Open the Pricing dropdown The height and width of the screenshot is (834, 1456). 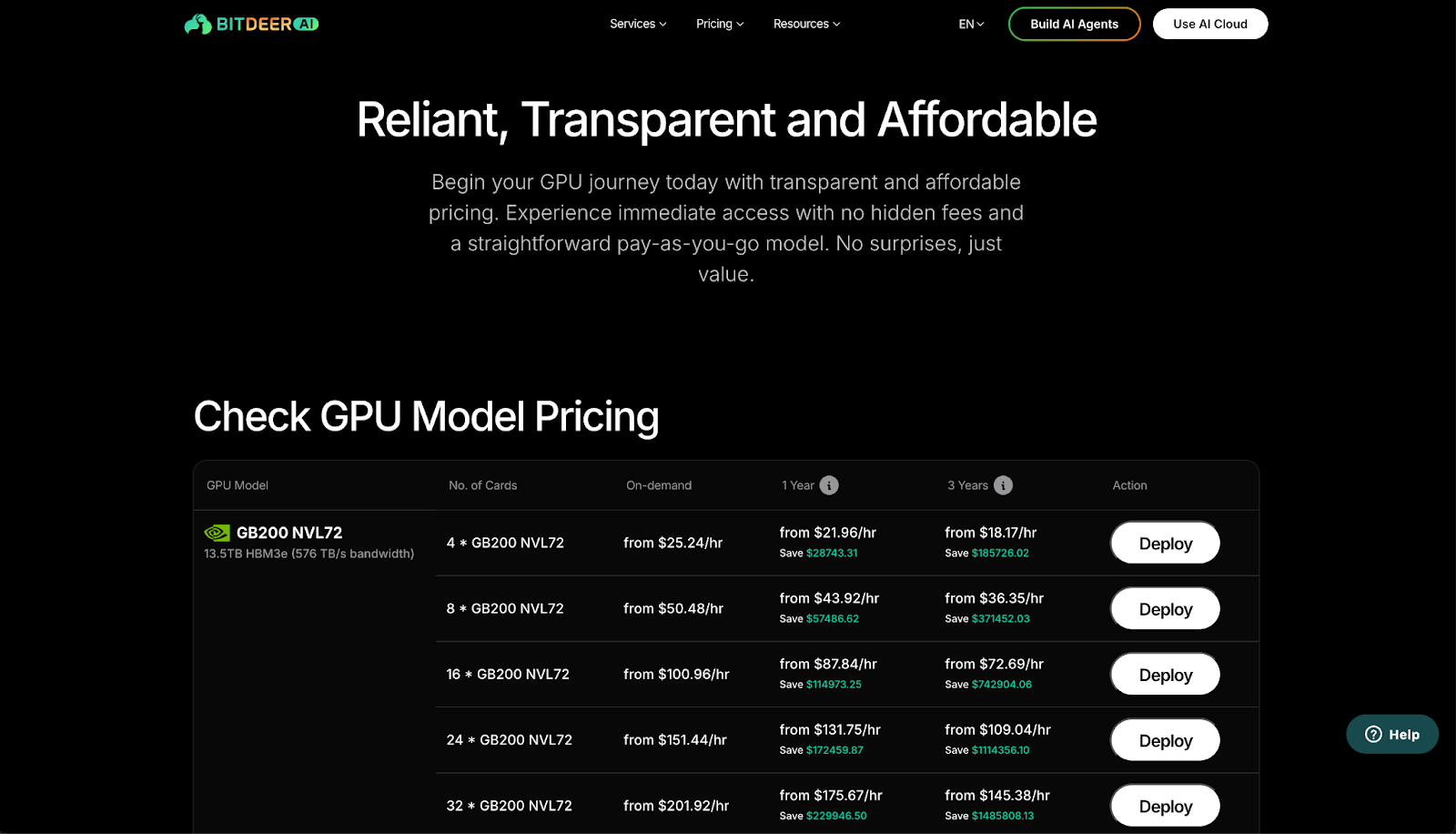tap(719, 24)
